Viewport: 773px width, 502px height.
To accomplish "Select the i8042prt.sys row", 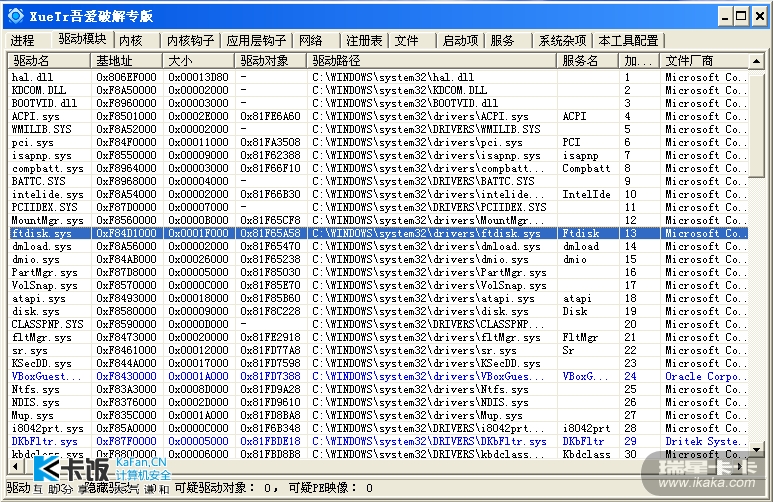I will (378, 428).
